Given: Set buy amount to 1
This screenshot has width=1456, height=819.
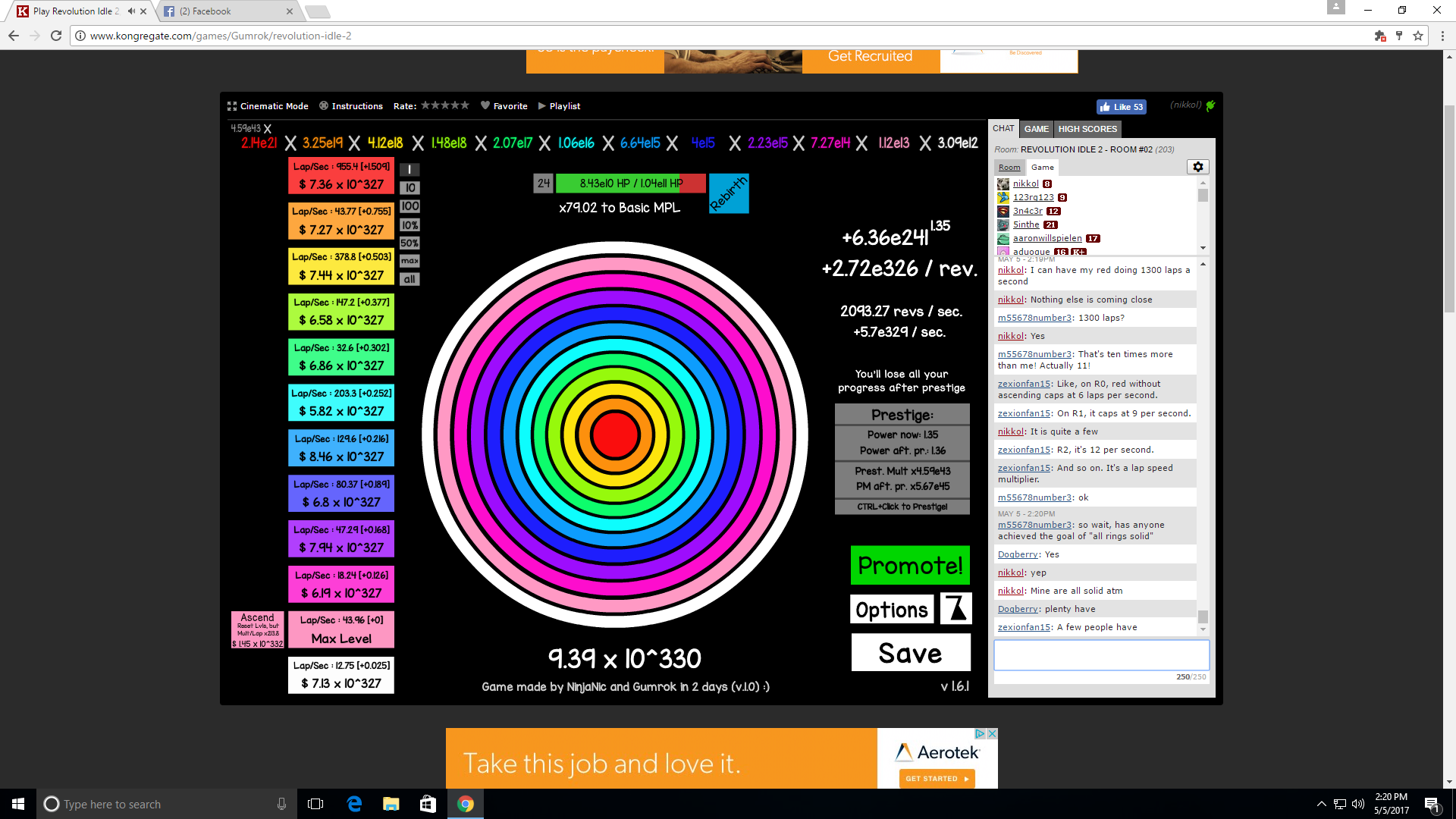Looking at the screenshot, I should click(409, 170).
